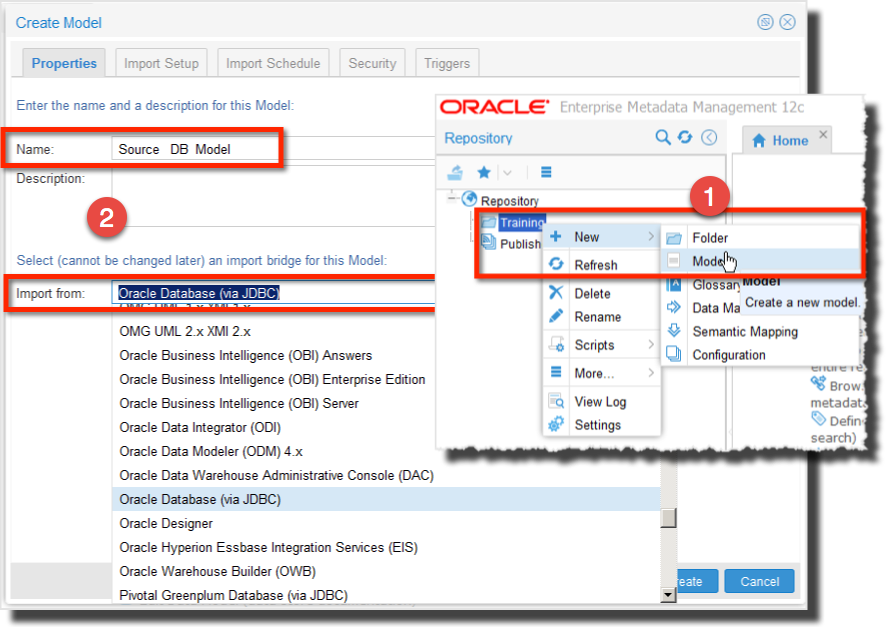Click the plus icon beside New
The image size is (886, 627).
point(556,236)
